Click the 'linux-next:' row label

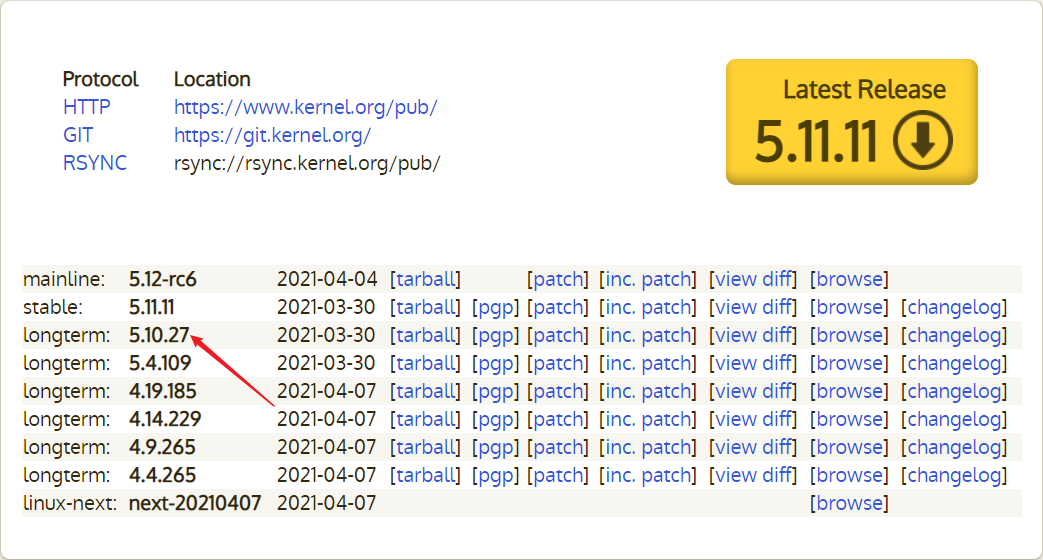(71, 503)
